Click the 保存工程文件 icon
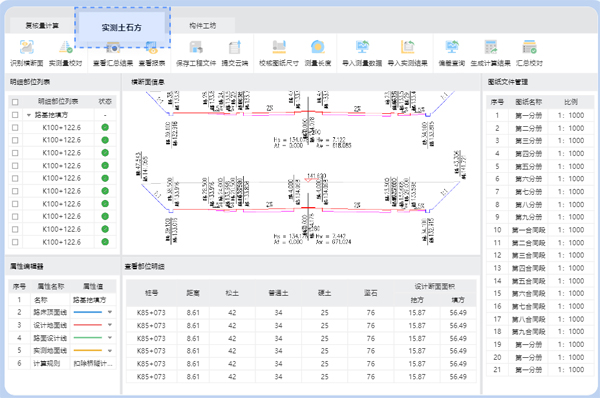 tap(196, 47)
